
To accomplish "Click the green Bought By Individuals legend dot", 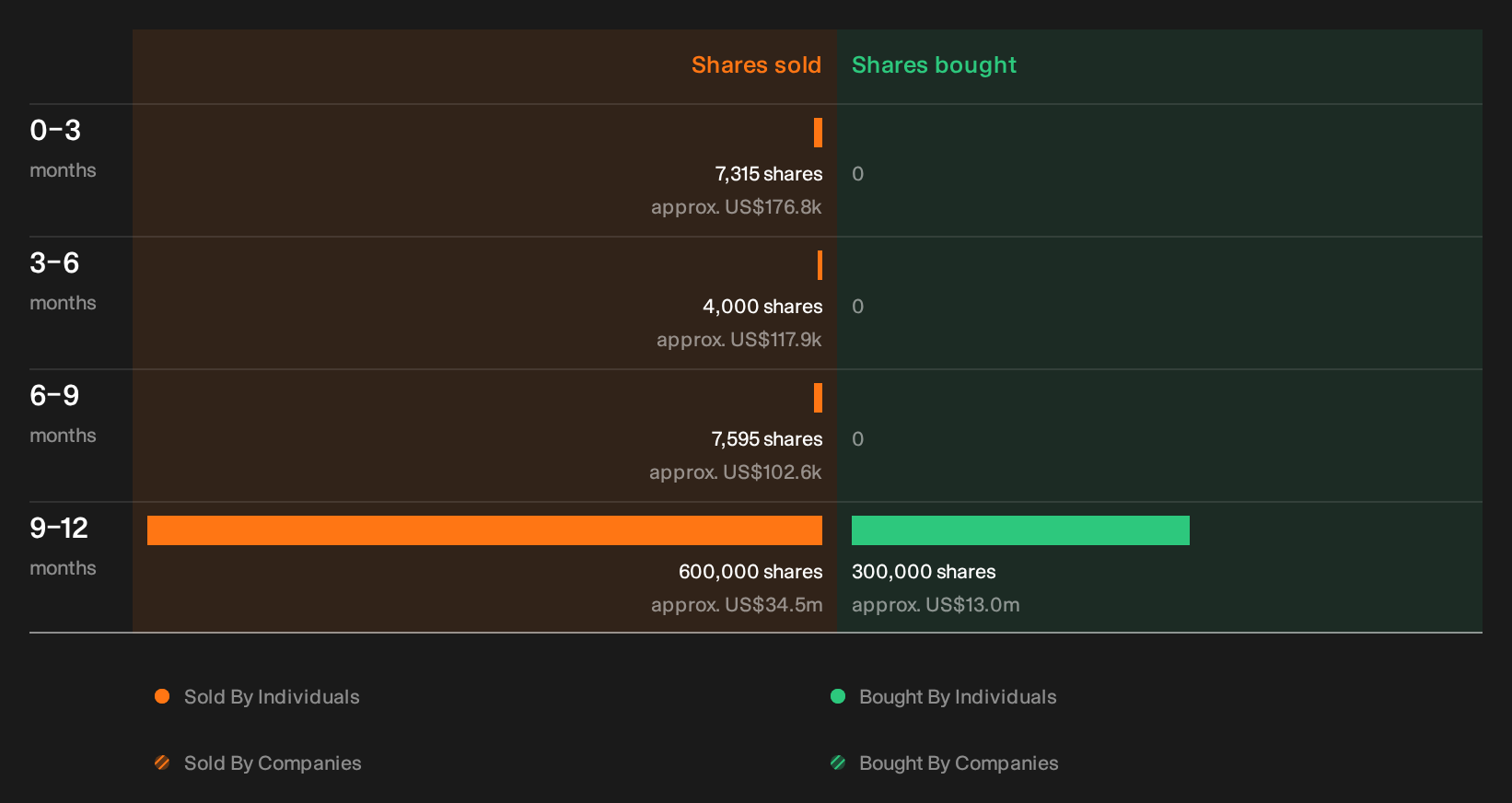I will click(838, 696).
